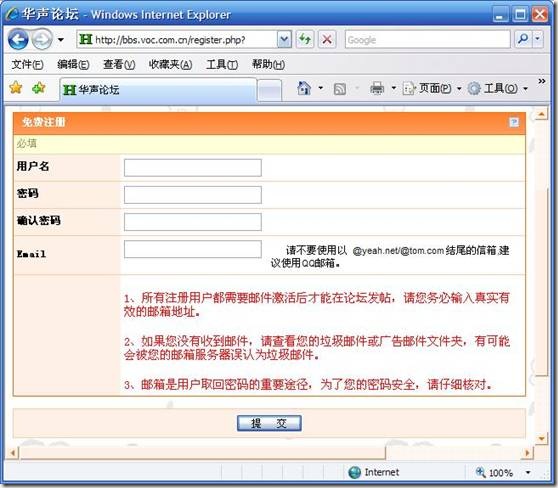Submit the form with 提交 button
This screenshot has height=488, width=558.
[x=269, y=423]
